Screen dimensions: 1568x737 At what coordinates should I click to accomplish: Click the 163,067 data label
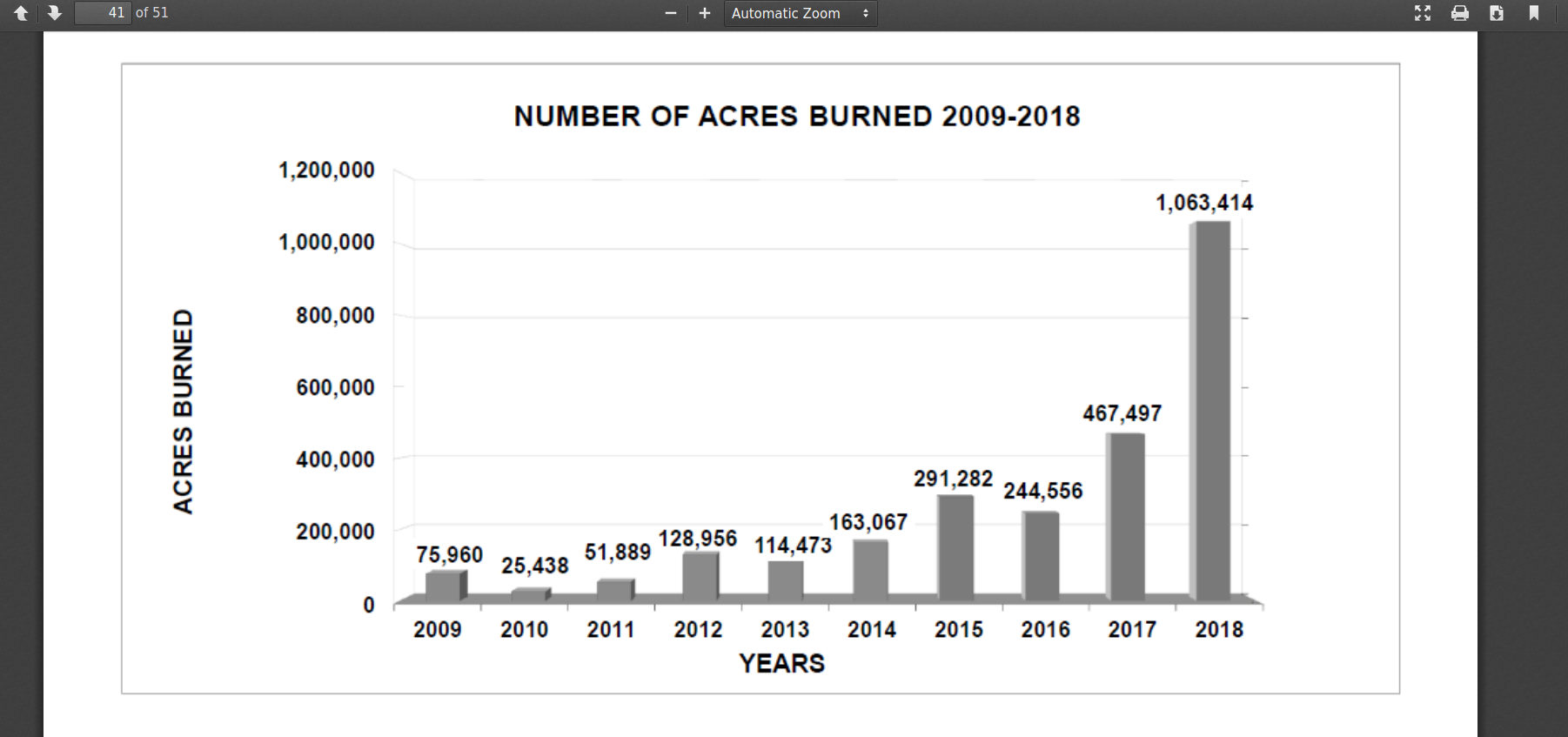(x=868, y=522)
